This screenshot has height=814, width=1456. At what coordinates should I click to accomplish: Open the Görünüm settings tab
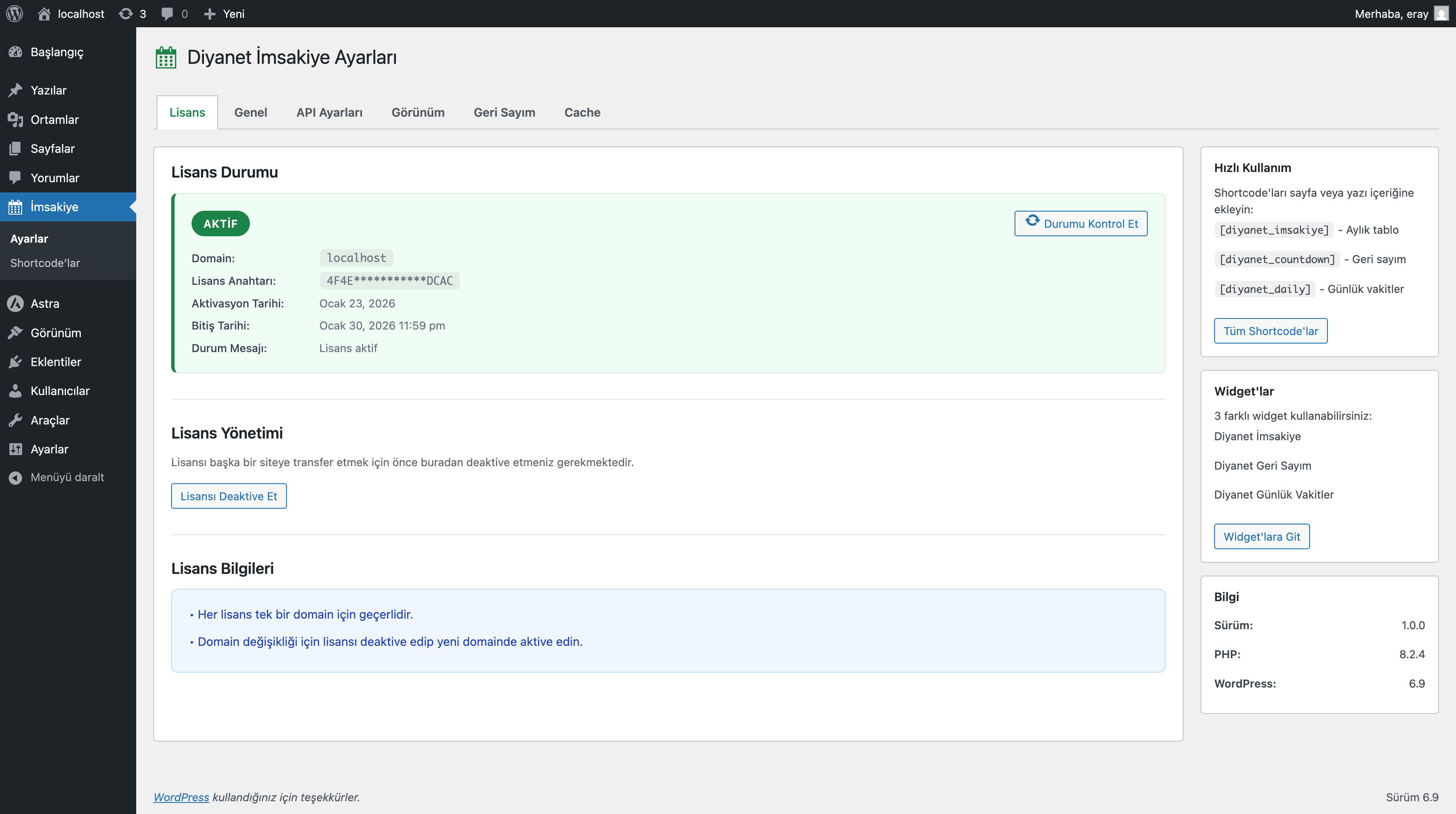(418, 112)
